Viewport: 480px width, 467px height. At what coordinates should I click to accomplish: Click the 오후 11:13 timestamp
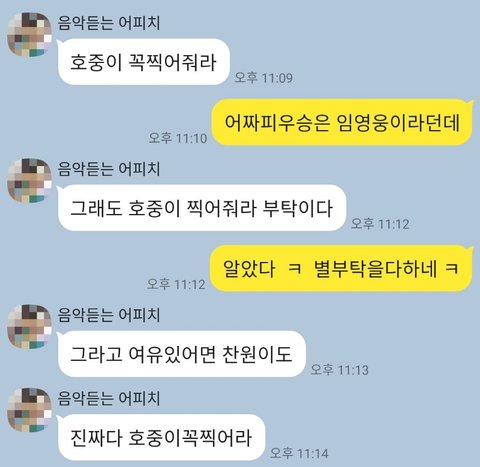coord(340,370)
